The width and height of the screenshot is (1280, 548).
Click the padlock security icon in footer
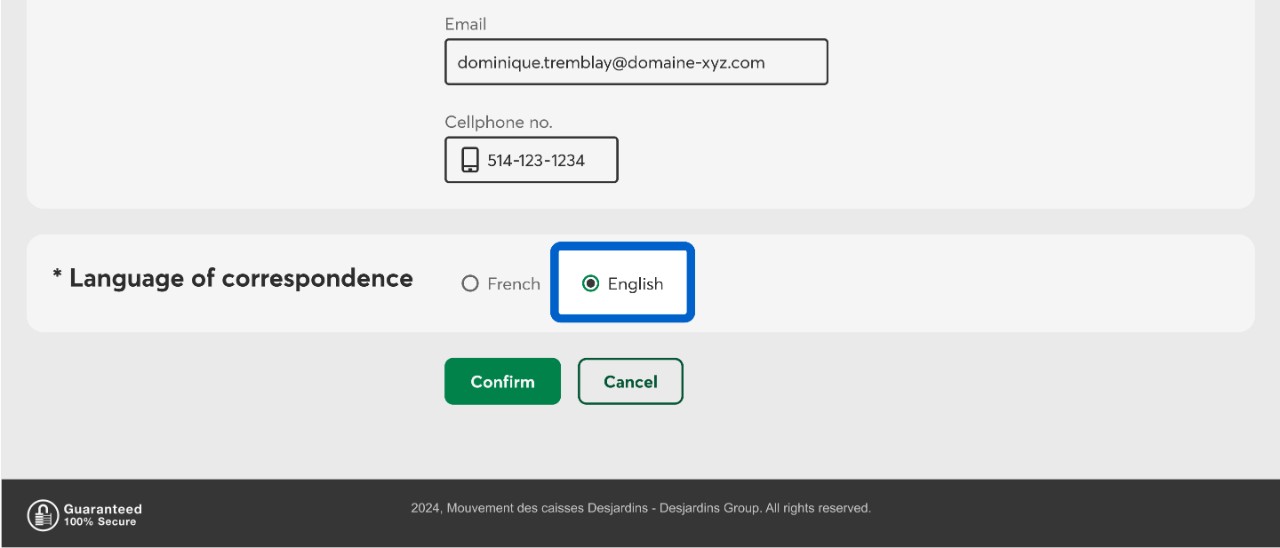point(42,515)
